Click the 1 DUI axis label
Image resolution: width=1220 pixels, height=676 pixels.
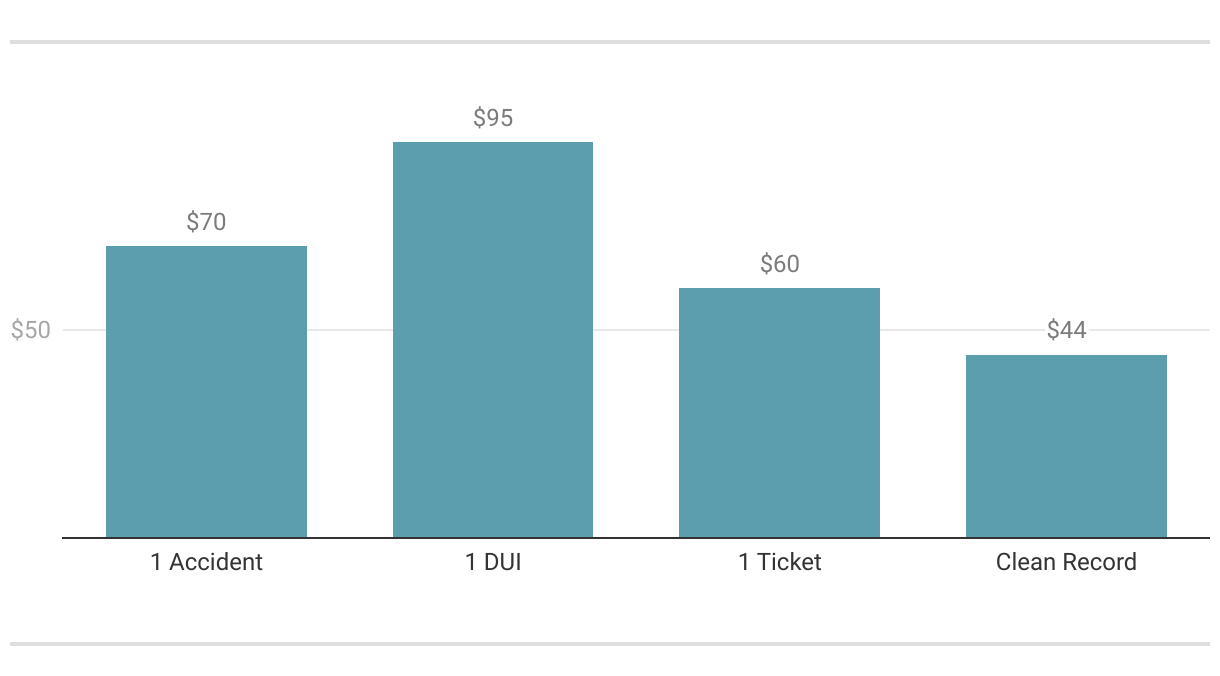click(x=493, y=562)
